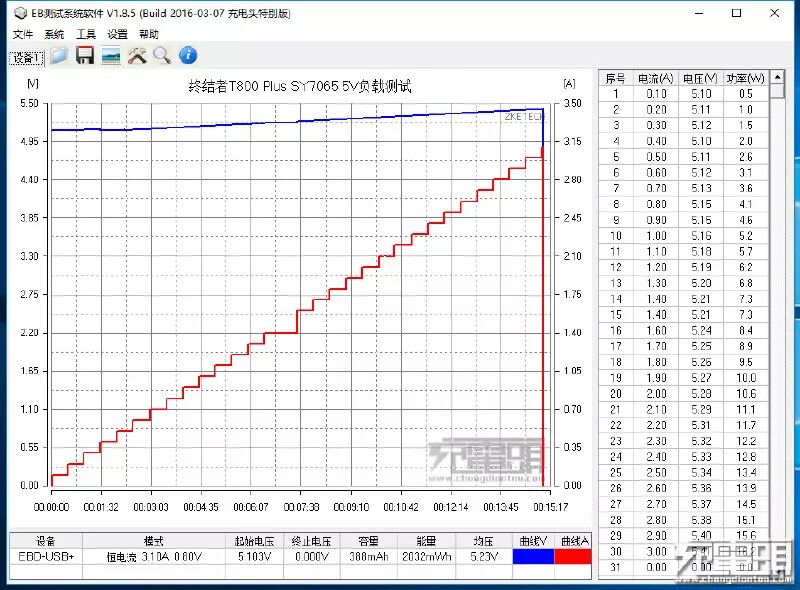Click the [V] voltage axis label
The height and width of the screenshot is (590, 800).
[32, 83]
